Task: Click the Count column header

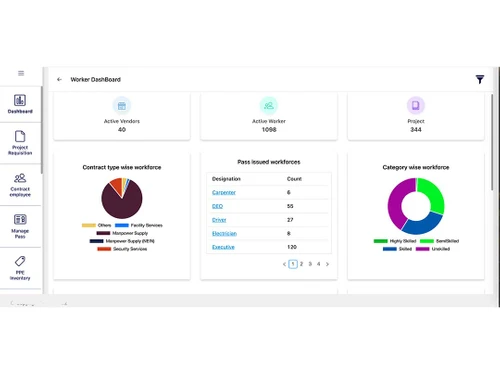Action: click(x=294, y=179)
